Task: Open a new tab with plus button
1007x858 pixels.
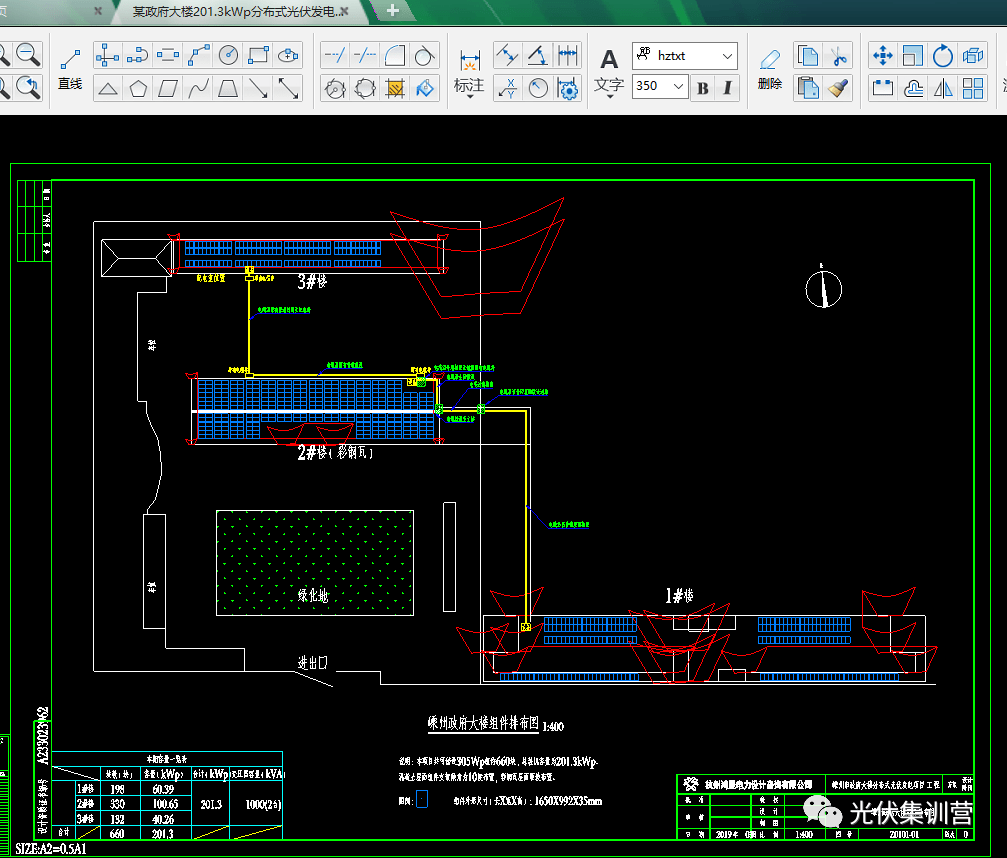Action: 393,11
